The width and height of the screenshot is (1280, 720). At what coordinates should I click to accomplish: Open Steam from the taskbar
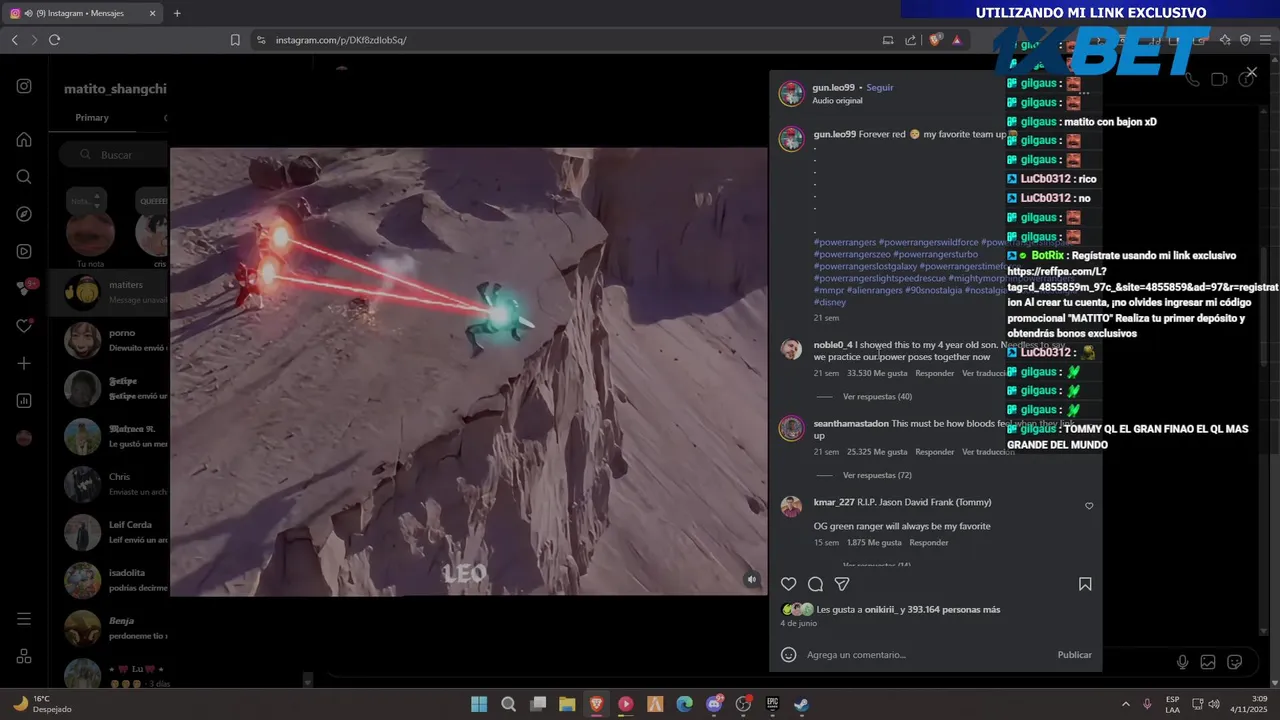click(801, 704)
